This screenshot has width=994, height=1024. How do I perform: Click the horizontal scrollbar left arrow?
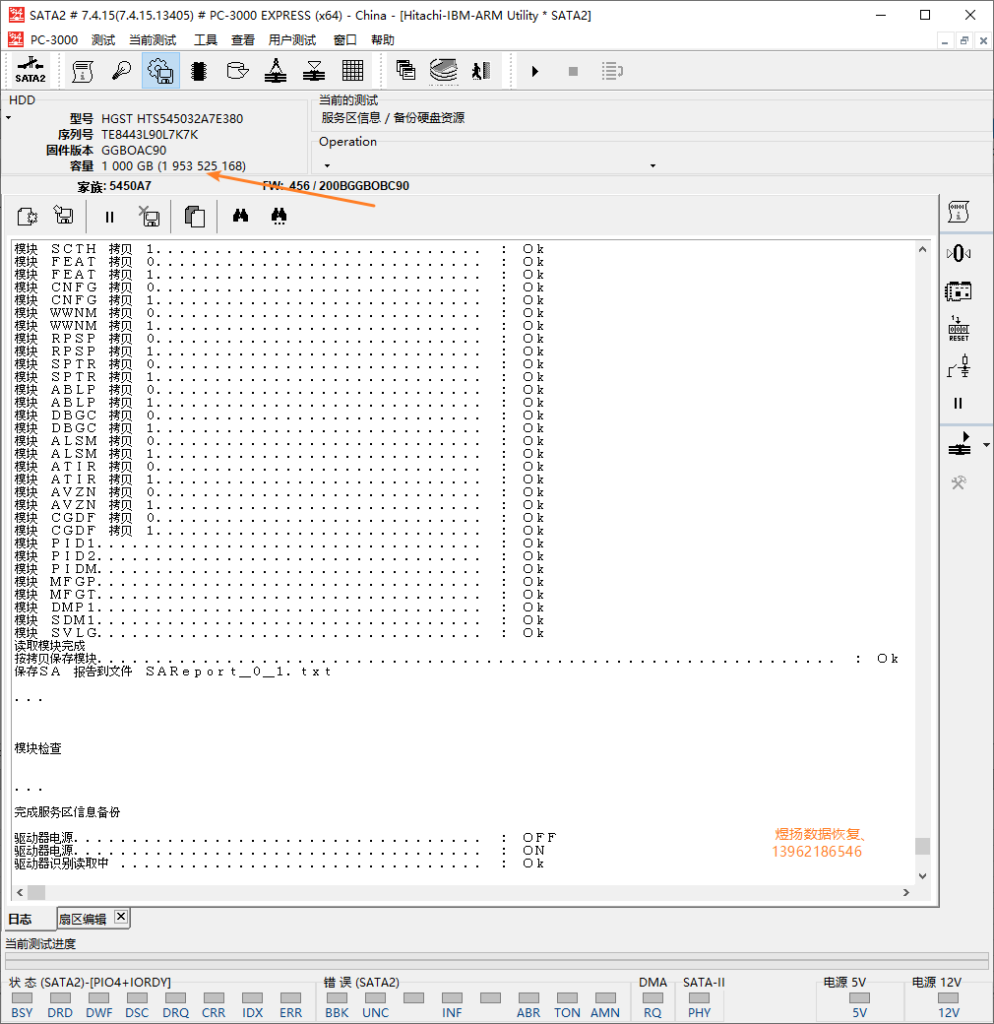click(20, 892)
